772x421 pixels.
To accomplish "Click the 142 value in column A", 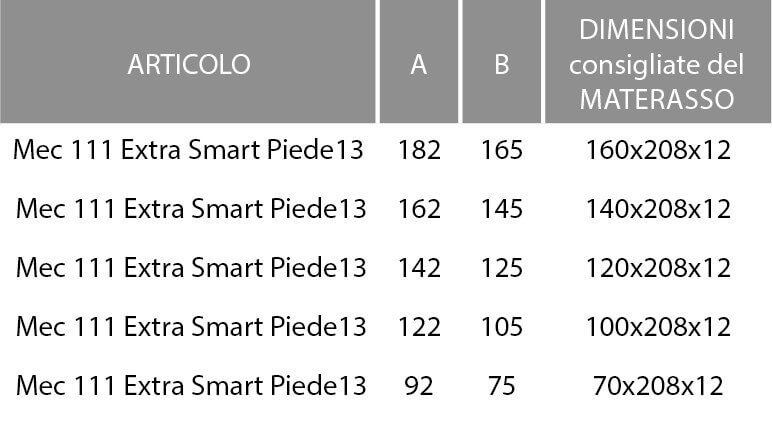I will click(x=419, y=267).
